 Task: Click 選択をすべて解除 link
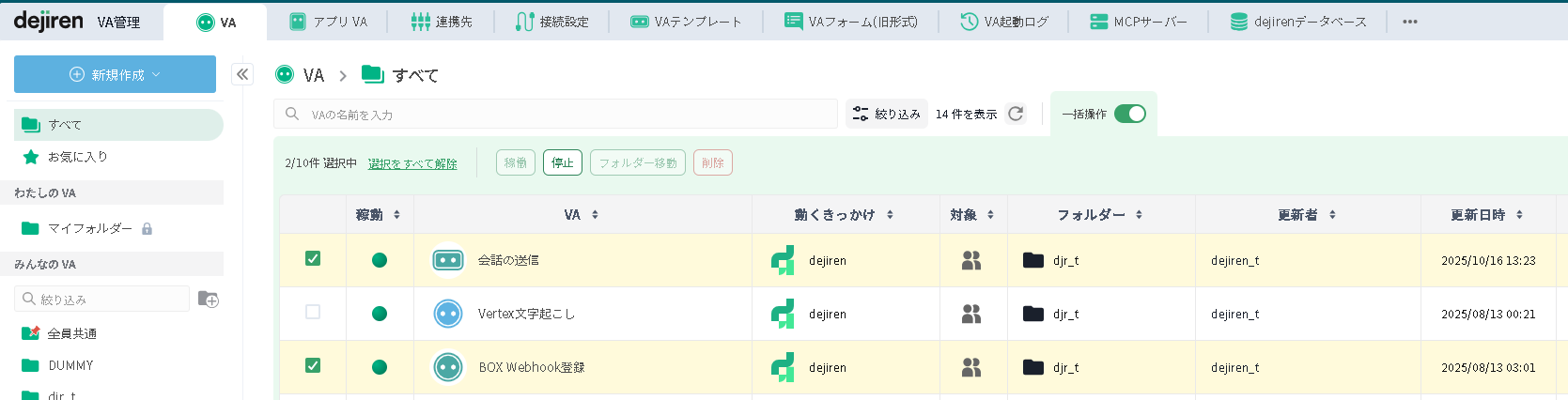tap(412, 163)
